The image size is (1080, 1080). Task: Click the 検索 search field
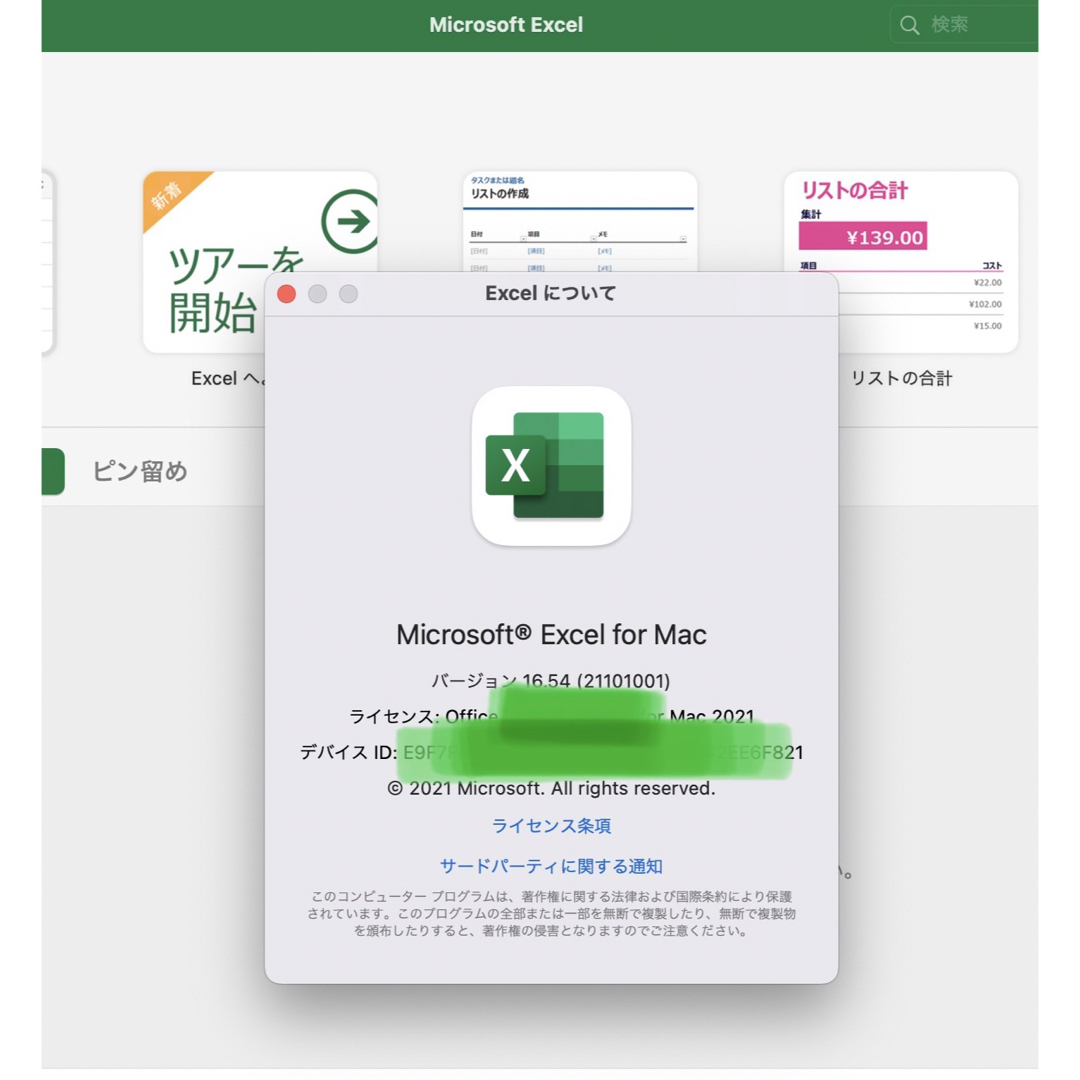pos(964,25)
